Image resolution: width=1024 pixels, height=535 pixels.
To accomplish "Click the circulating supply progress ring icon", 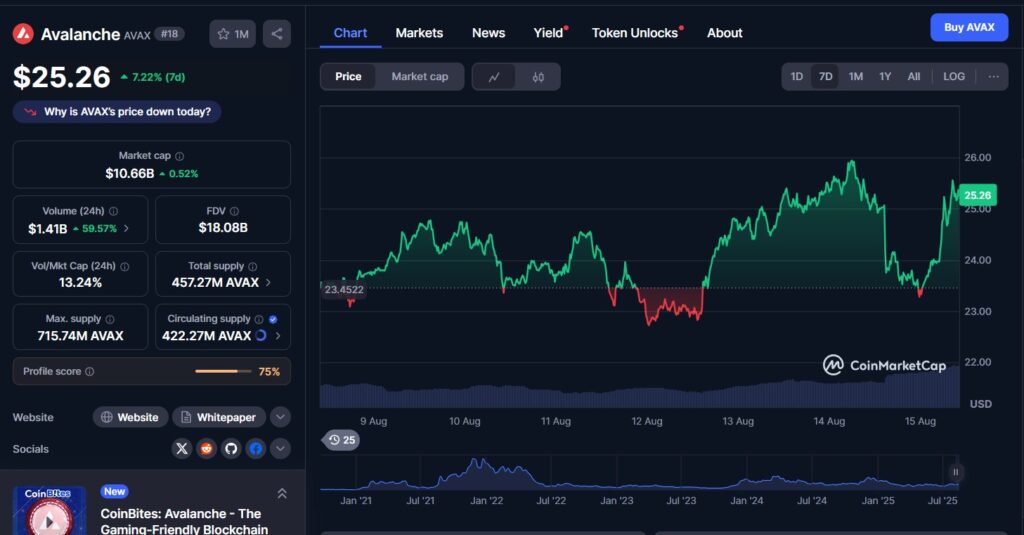I will 261,336.
